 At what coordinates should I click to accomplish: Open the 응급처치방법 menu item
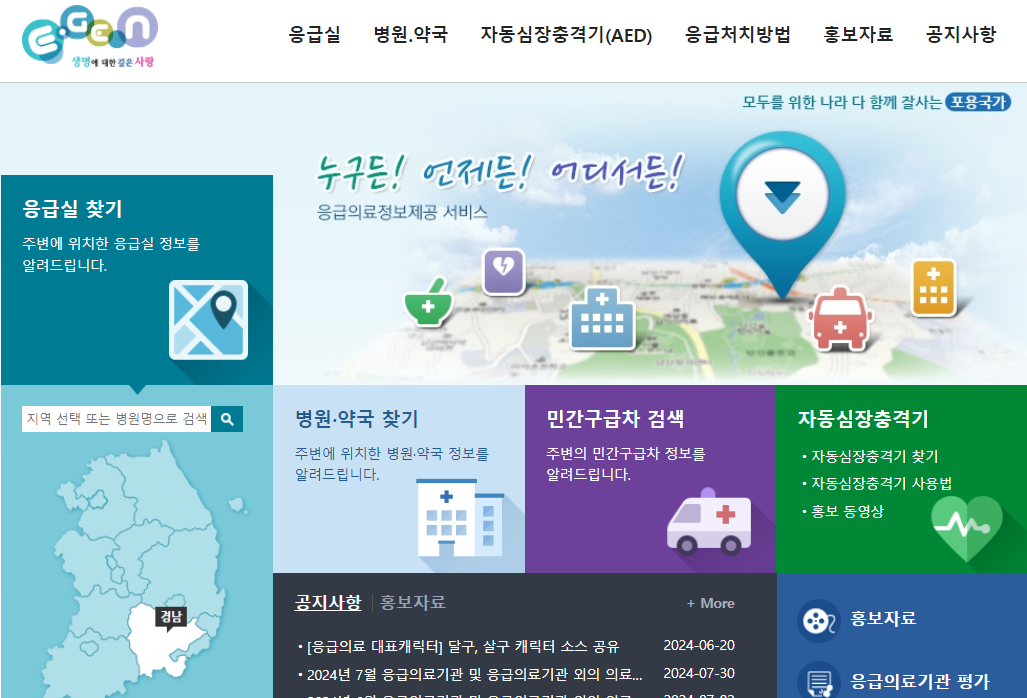click(737, 34)
